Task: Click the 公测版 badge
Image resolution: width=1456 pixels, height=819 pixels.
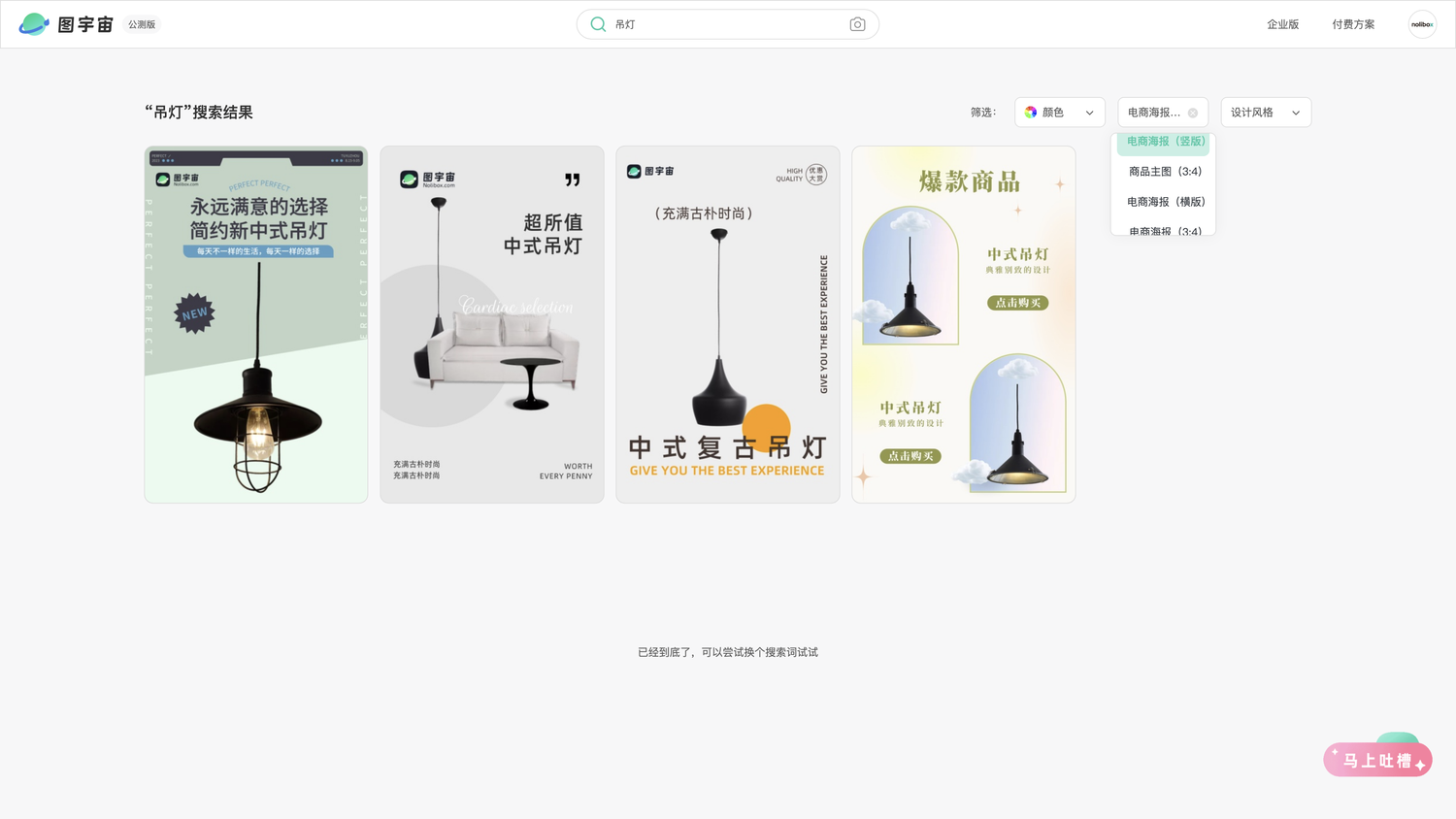Action: [142, 24]
